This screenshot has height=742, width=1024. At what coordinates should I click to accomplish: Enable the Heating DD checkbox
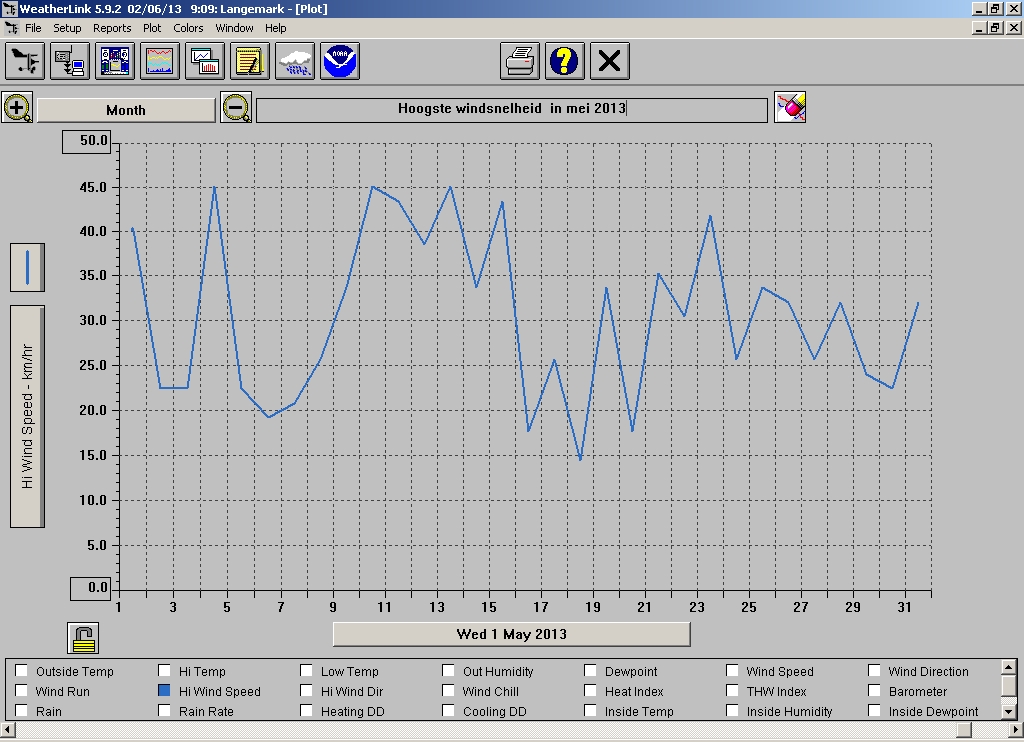coord(306,711)
